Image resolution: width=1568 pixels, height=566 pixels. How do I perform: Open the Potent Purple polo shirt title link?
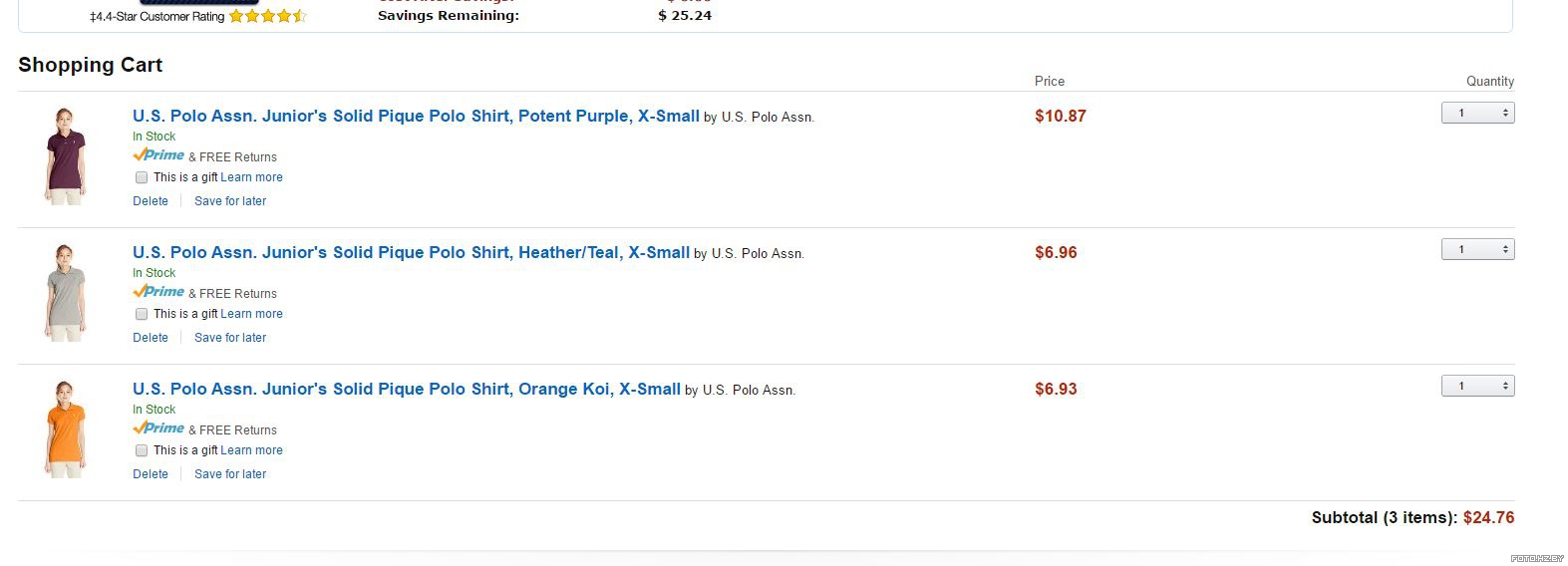pyautogui.click(x=416, y=116)
